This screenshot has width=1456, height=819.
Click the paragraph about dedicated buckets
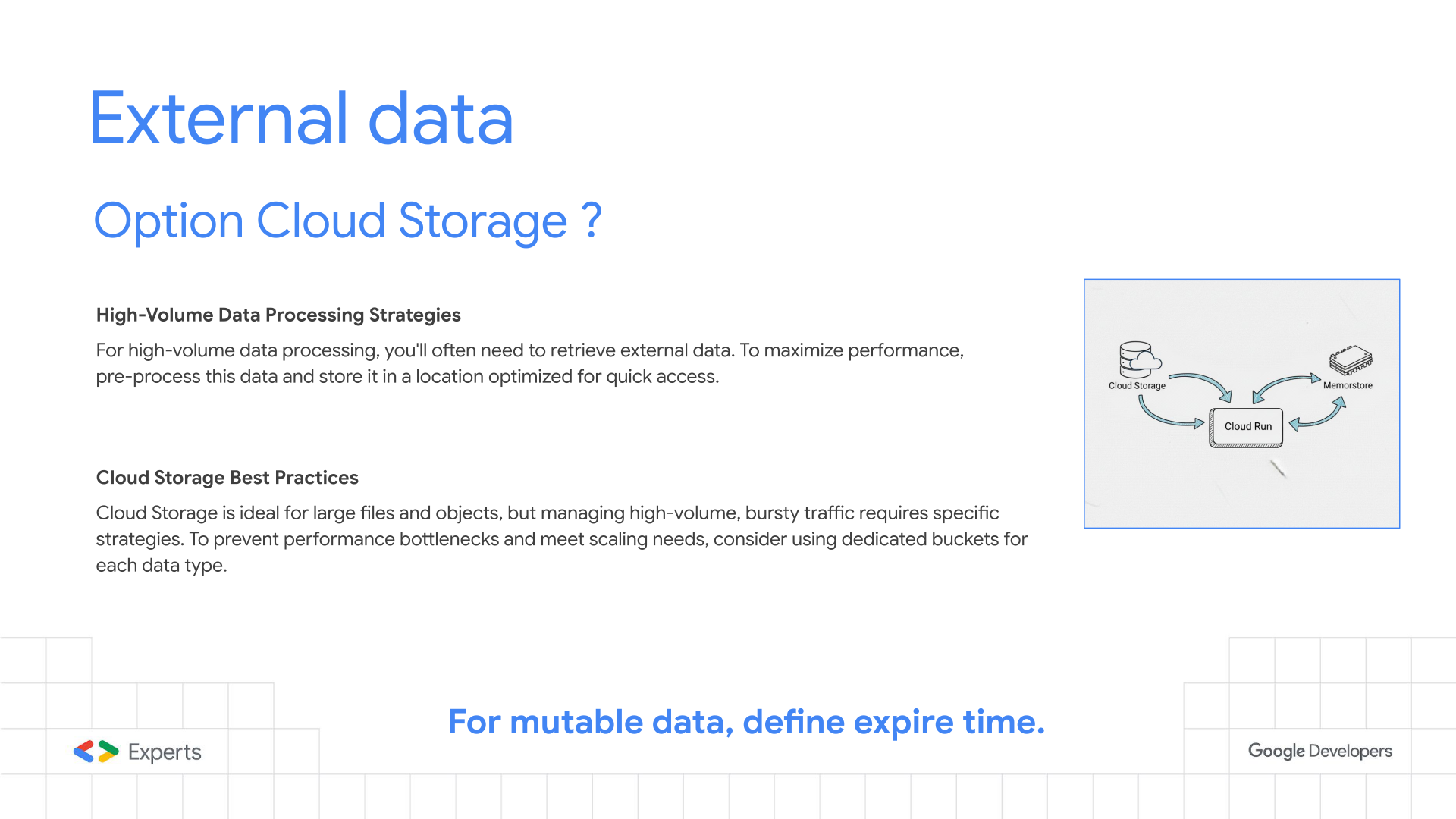[x=561, y=539]
